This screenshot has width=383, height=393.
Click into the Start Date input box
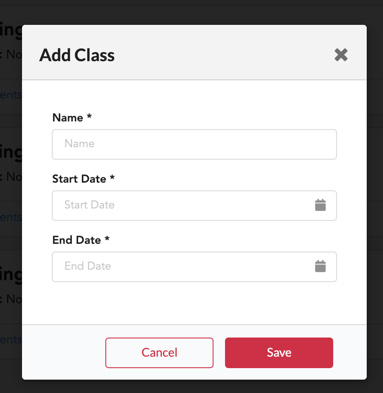(x=194, y=205)
